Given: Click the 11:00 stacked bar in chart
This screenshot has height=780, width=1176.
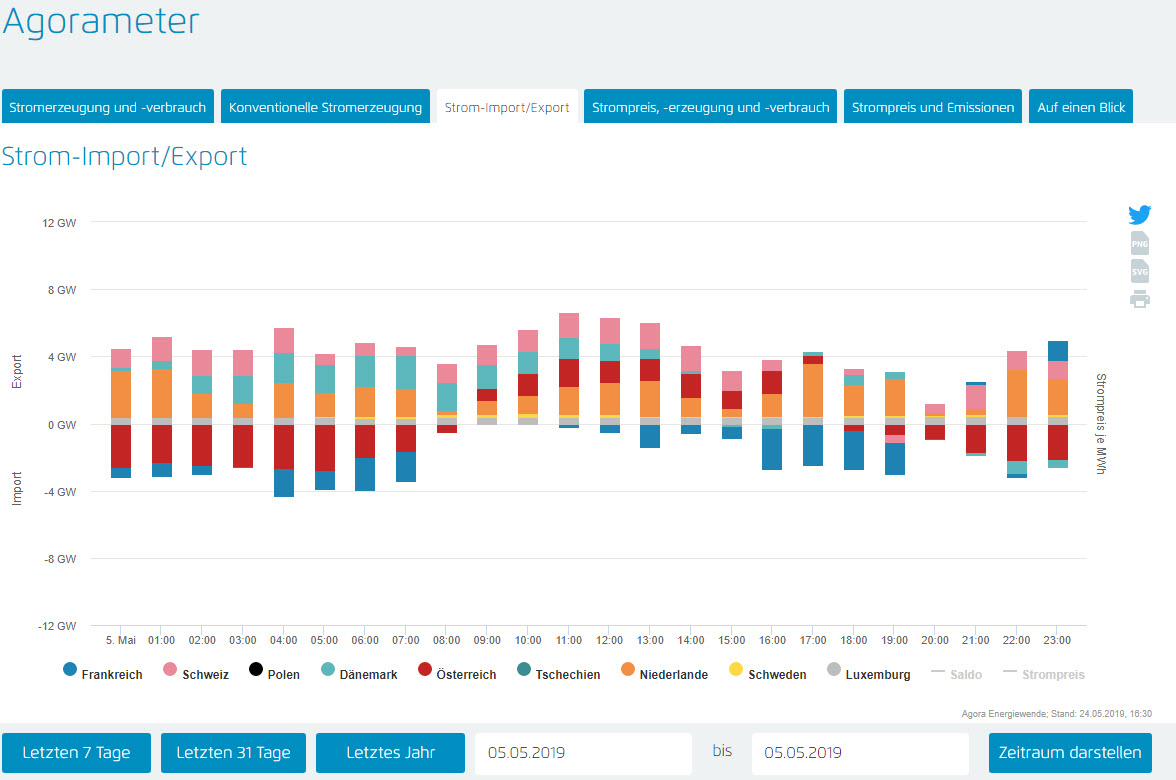Looking at the screenshot, I should pyautogui.click(x=569, y=370).
